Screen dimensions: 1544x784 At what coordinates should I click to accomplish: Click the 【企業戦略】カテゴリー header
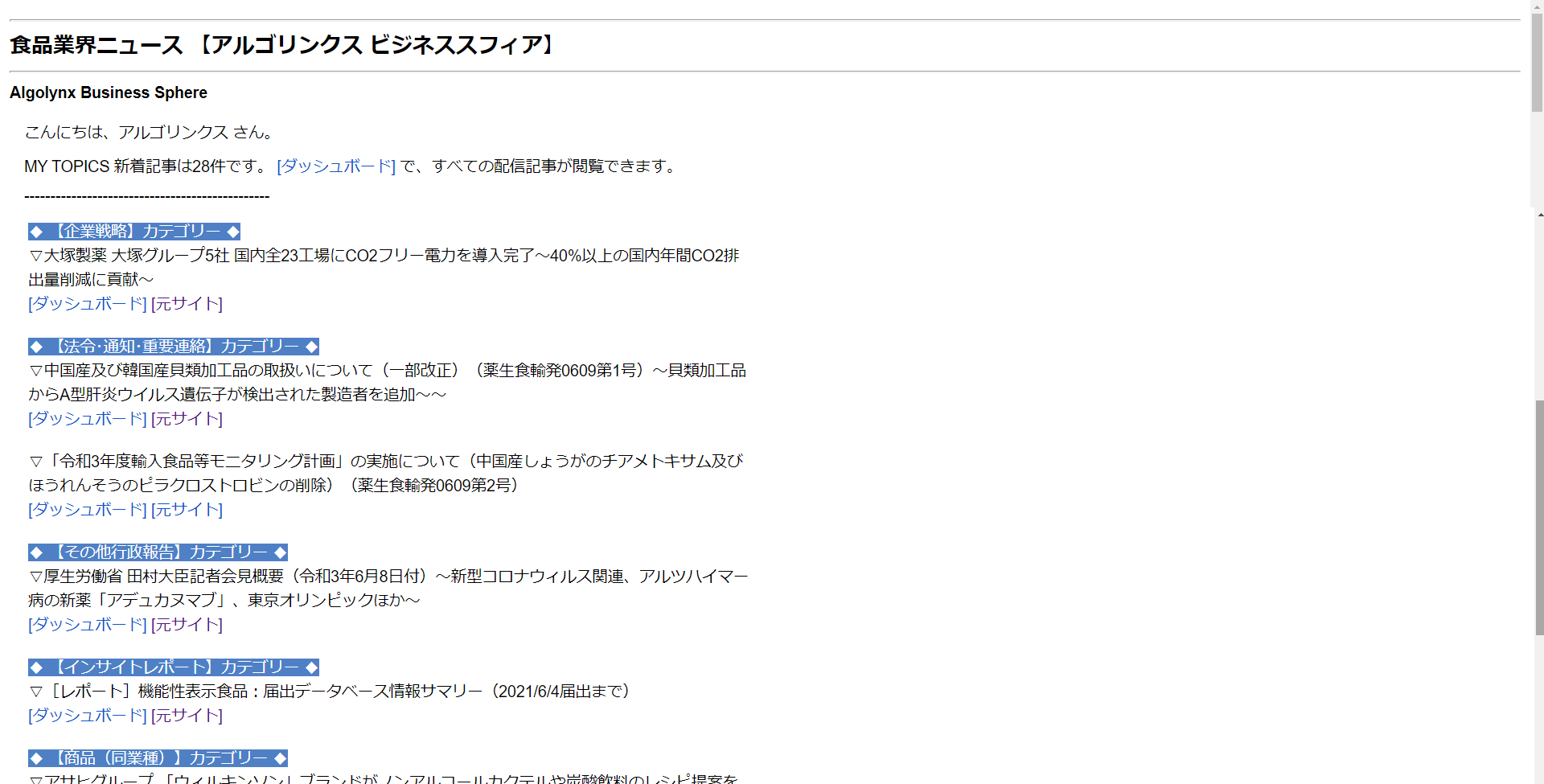click(134, 232)
